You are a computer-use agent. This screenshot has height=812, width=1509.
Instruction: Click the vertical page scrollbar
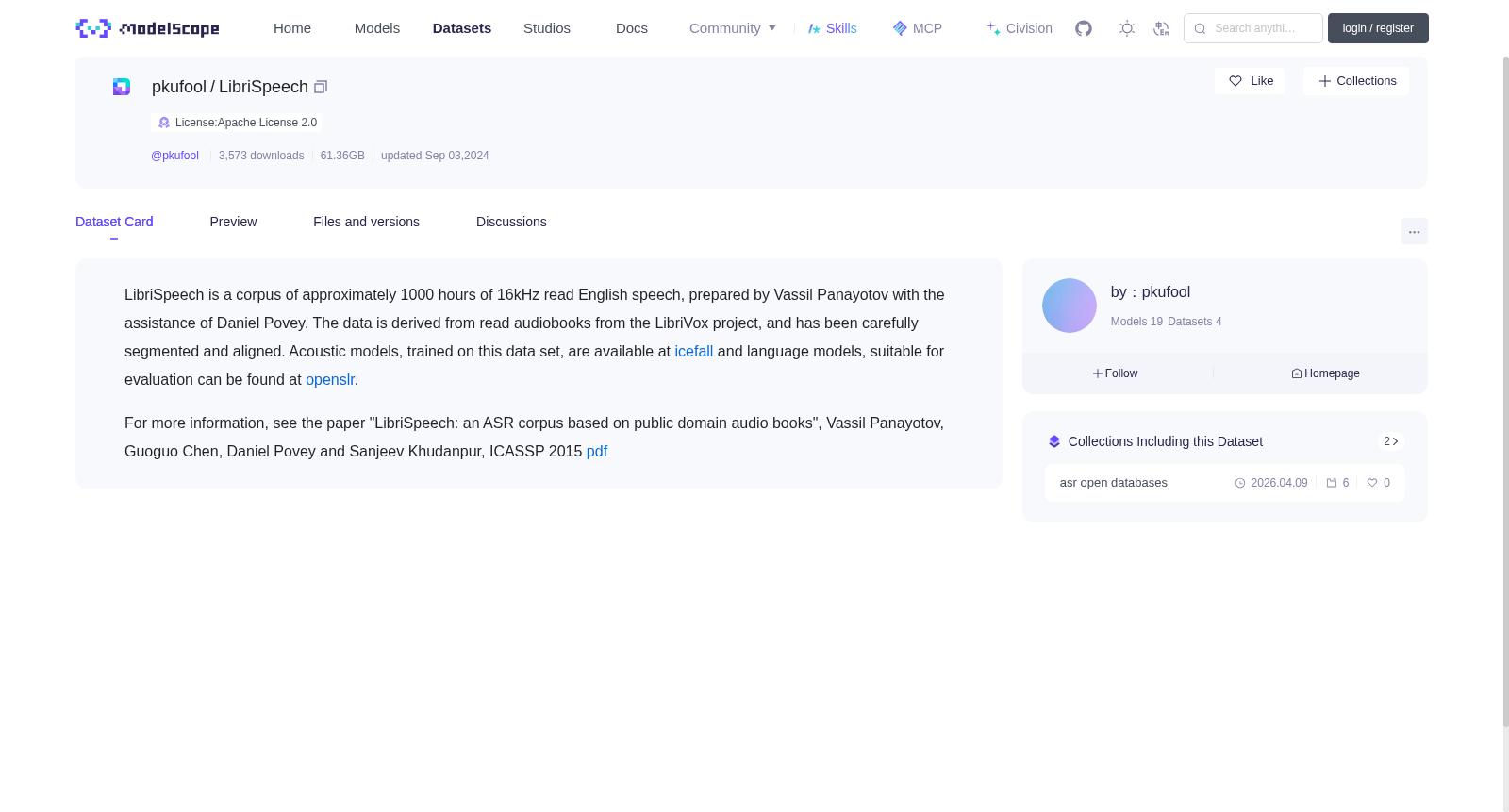1505,391
